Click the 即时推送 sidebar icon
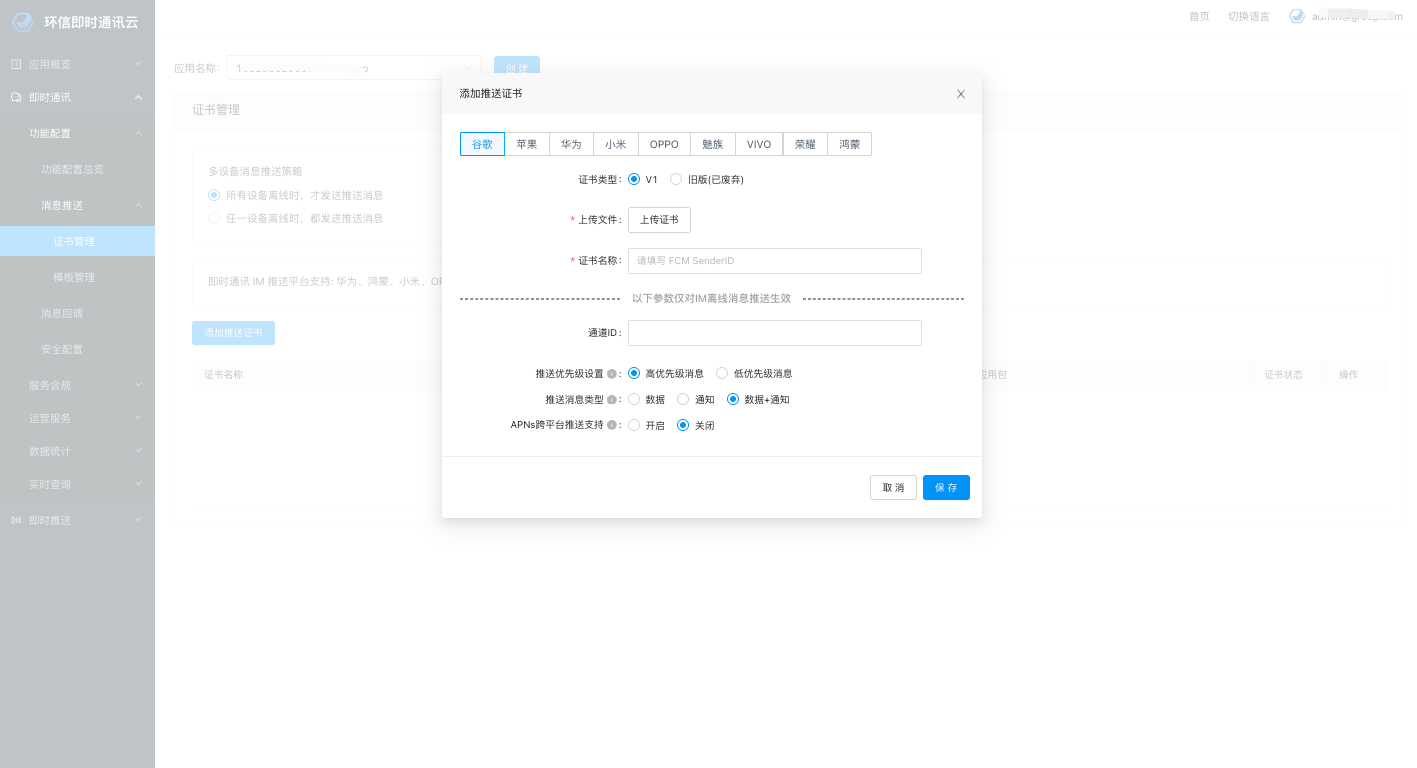This screenshot has height=768, width=1417. [16, 520]
